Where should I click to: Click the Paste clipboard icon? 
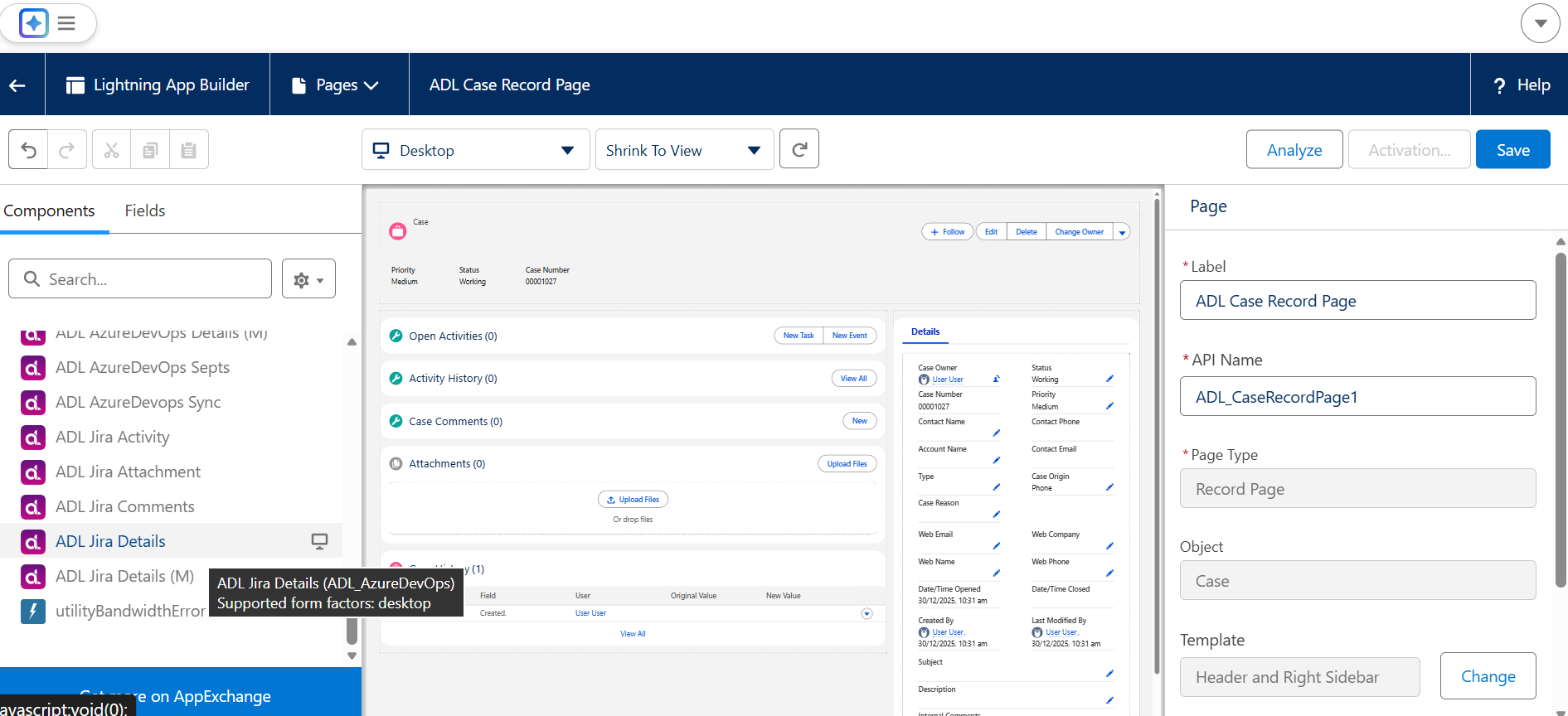[x=189, y=150]
